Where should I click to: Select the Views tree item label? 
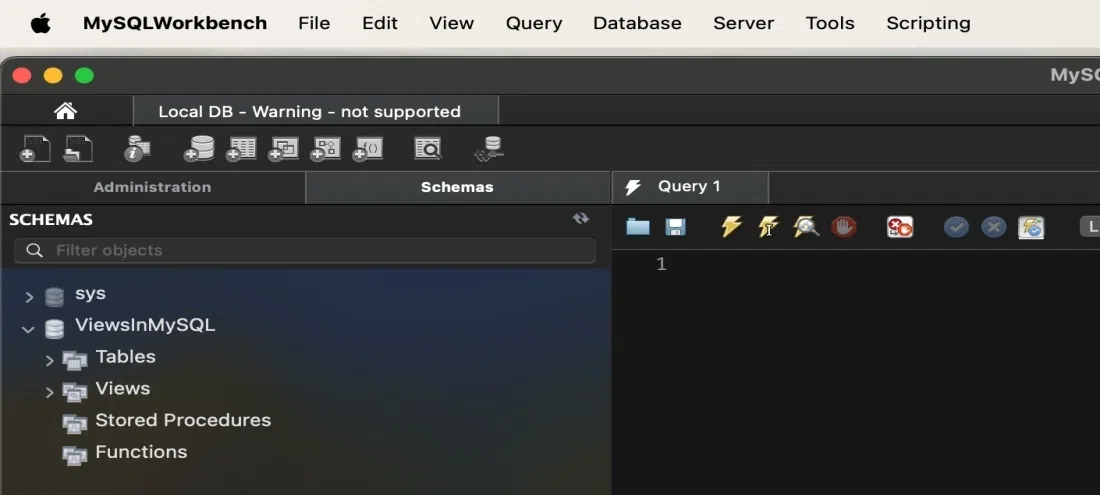point(123,388)
